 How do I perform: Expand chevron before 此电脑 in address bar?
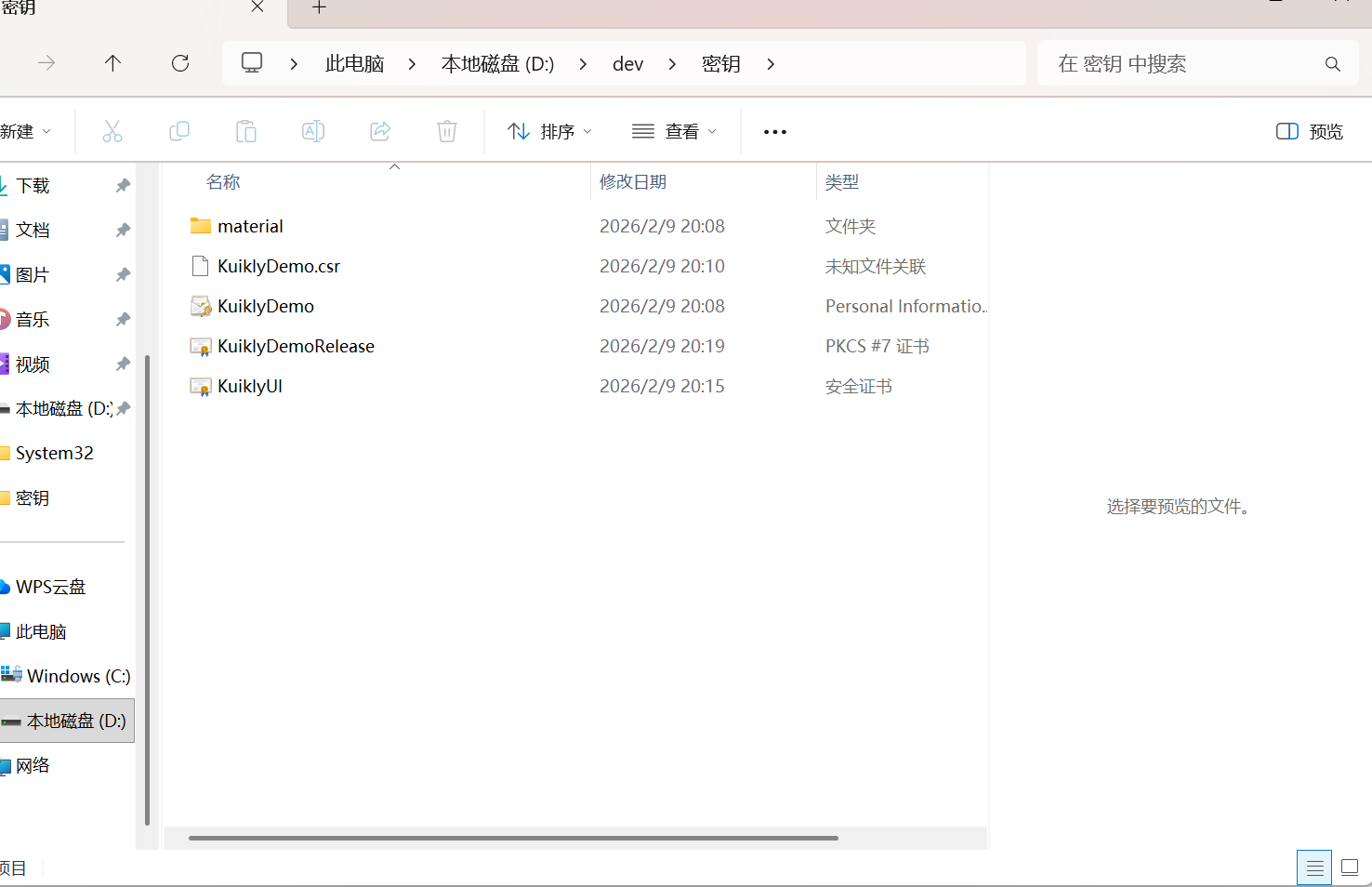[x=294, y=64]
